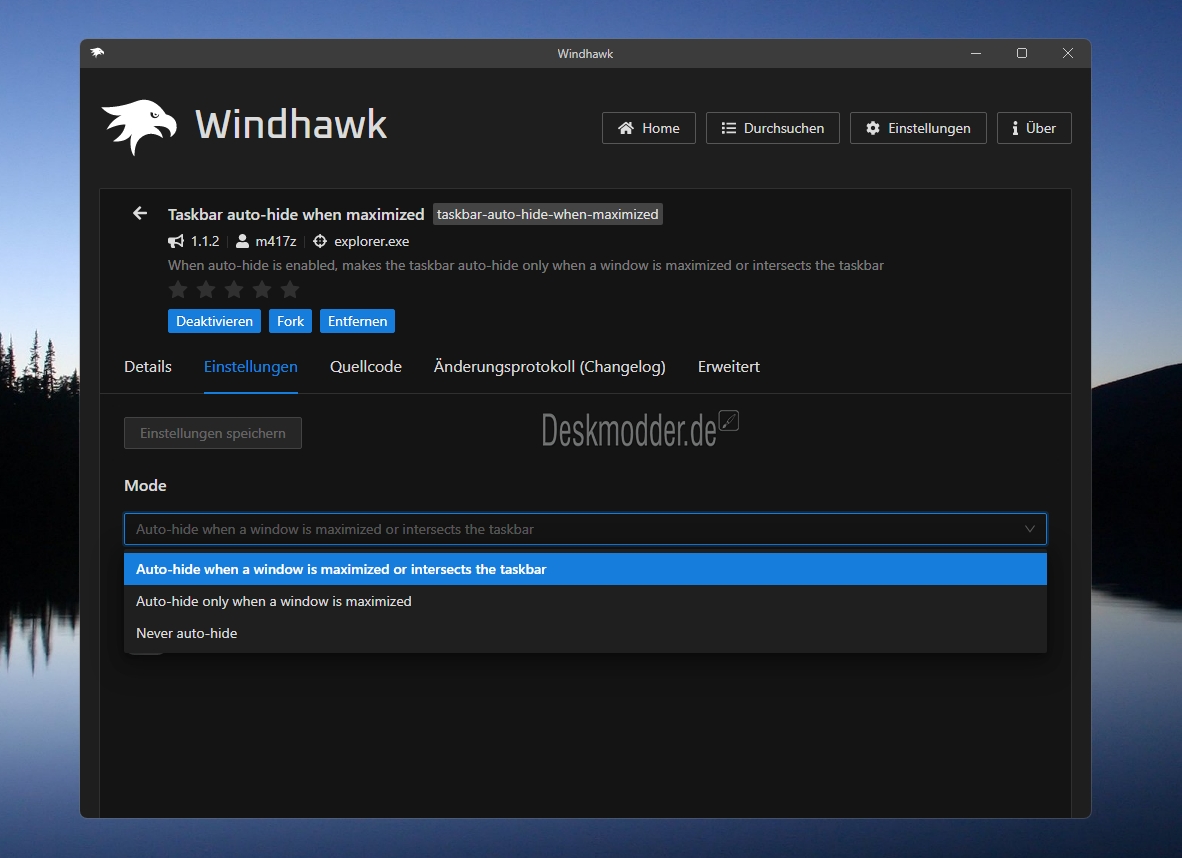Go to Home in the top navigation
Image resolution: width=1182 pixels, height=858 pixels.
pyautogui.click(x=648, y=128)
